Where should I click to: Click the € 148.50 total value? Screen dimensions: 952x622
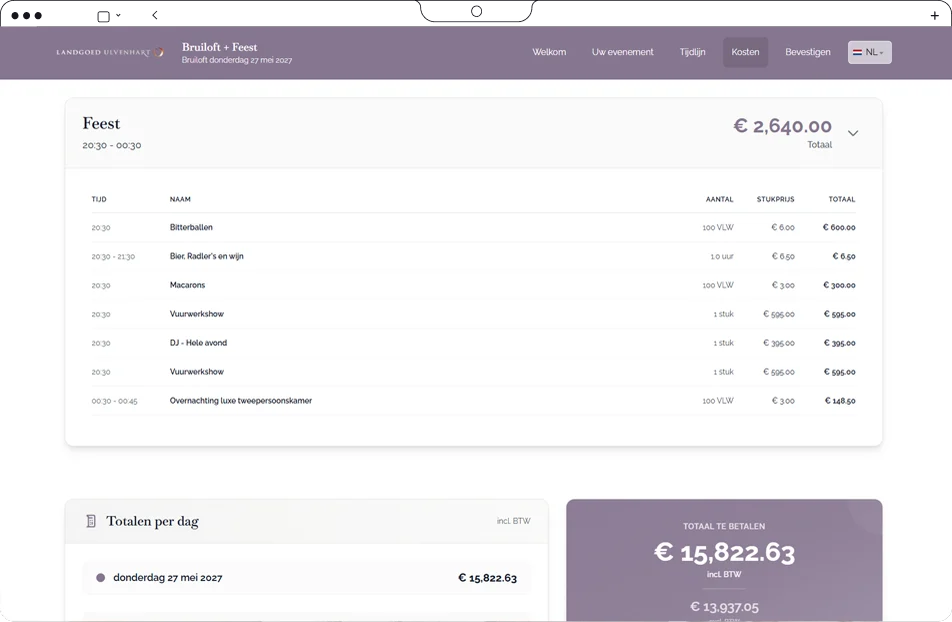pyautogui.click(x=840, y=401)
